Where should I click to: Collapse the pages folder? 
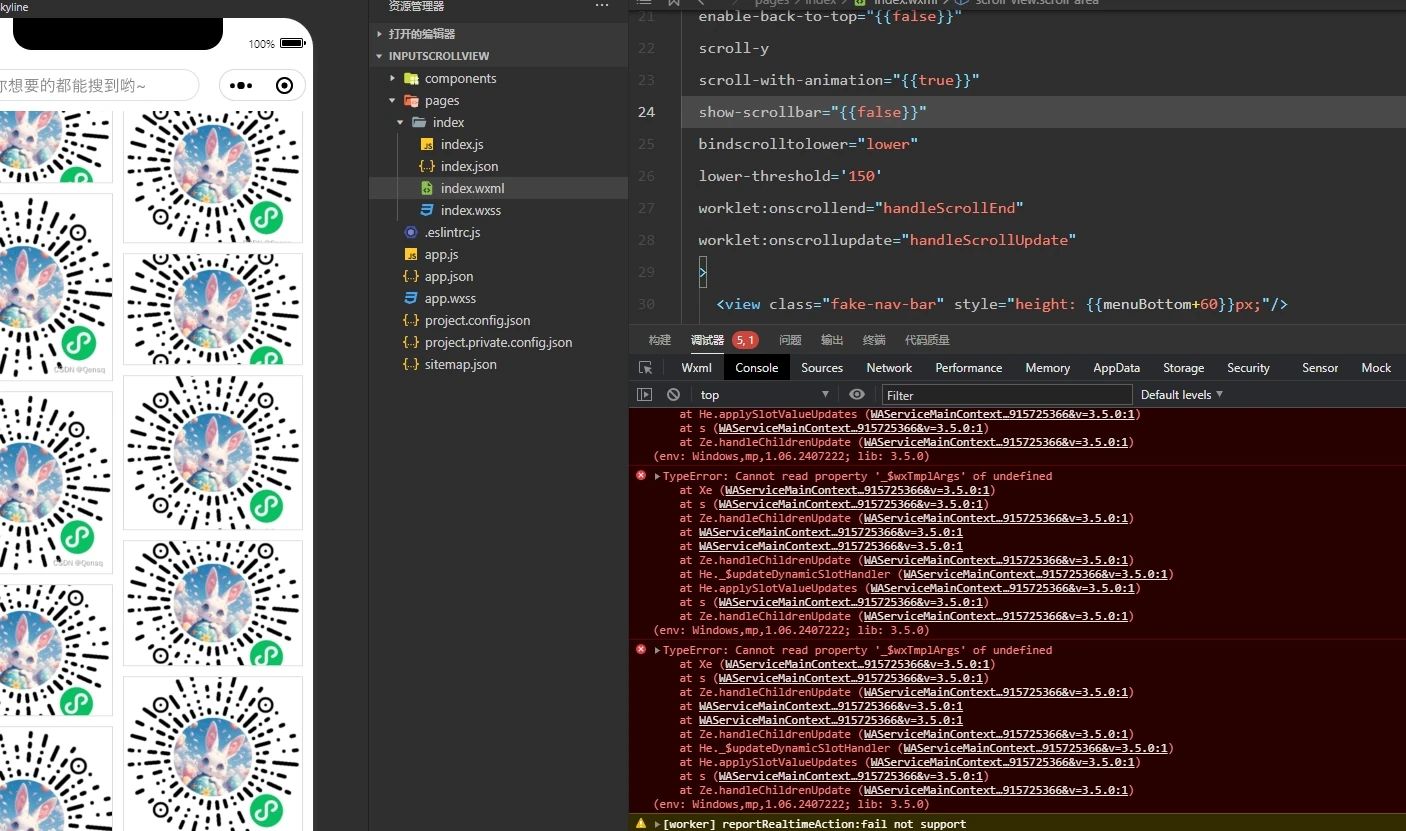pos(393,101)
